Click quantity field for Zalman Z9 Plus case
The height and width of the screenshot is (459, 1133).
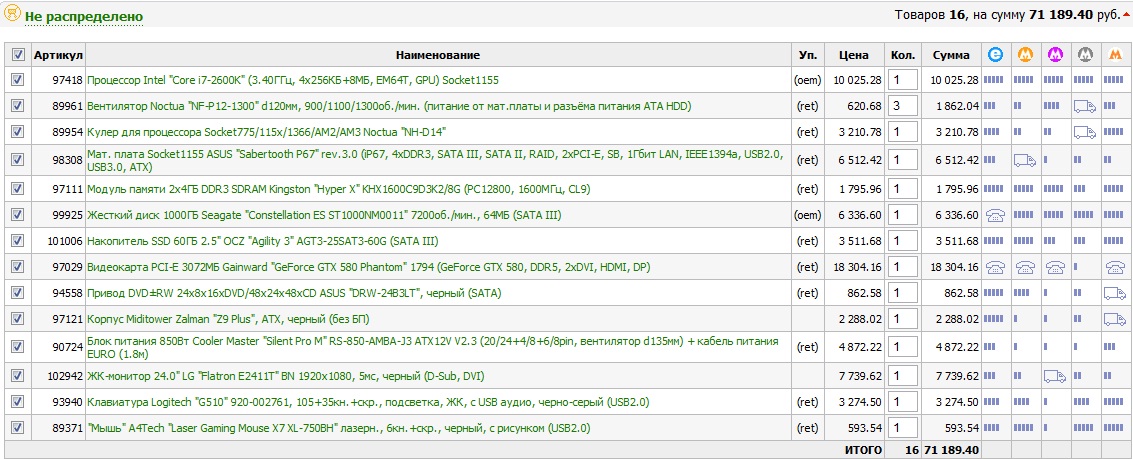[x=902, y=319]
